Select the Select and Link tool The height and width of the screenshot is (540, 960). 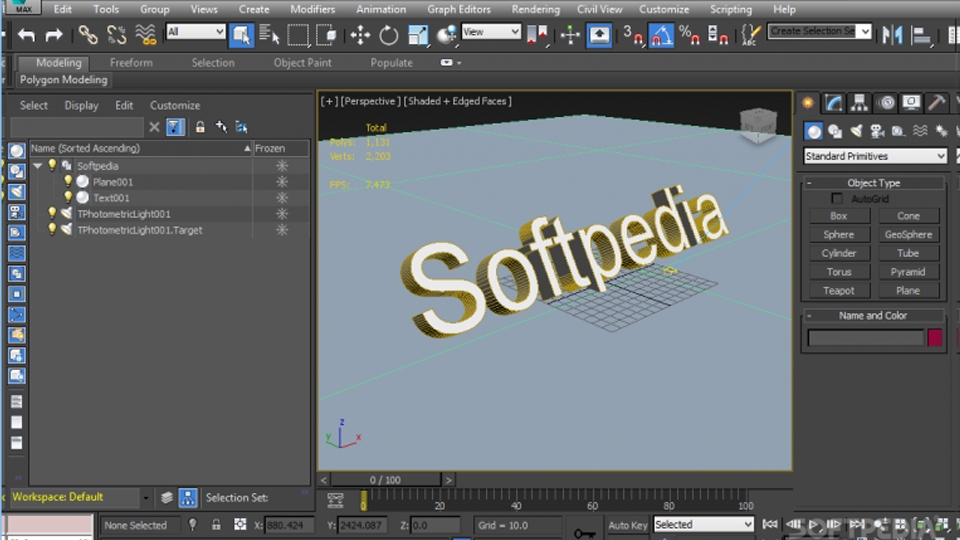click(x=88, y=35)
